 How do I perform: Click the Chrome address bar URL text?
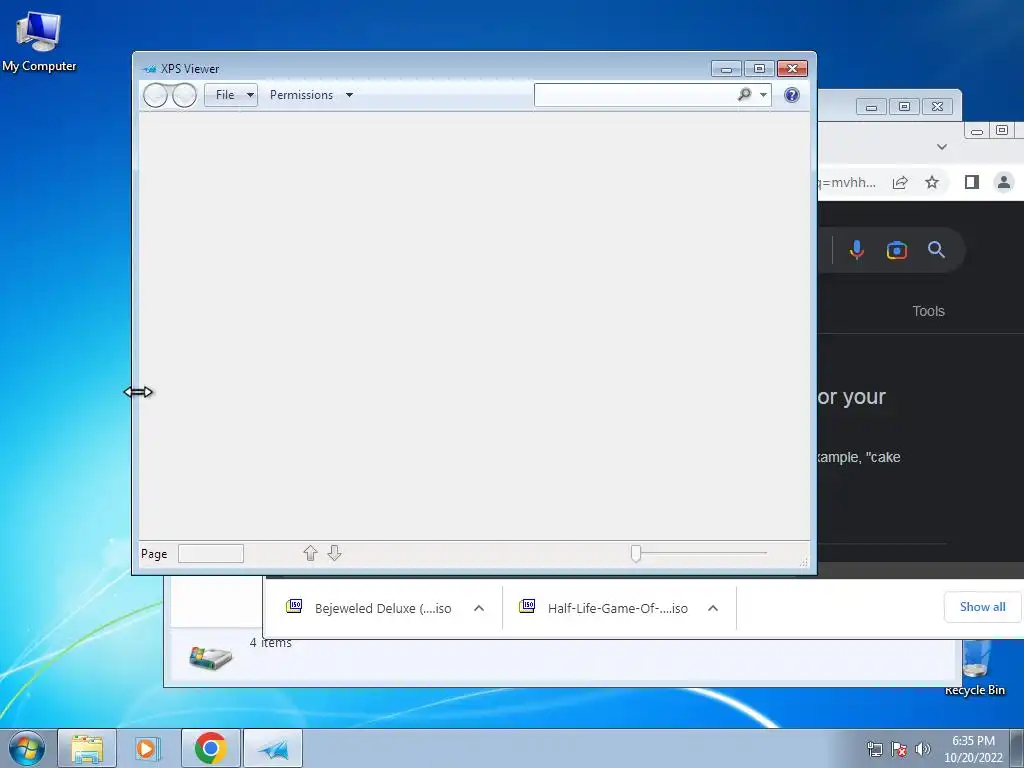point(847,182)
